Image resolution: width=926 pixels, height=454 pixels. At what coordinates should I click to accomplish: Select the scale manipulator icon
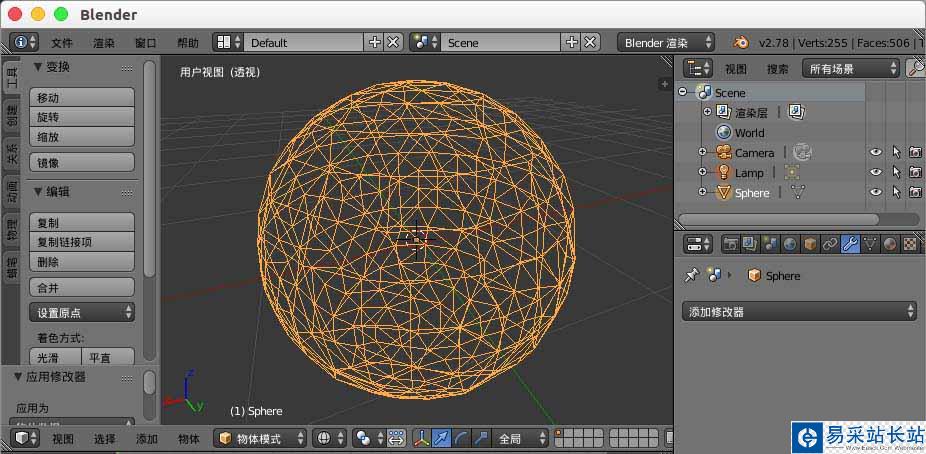coord(481,439)
